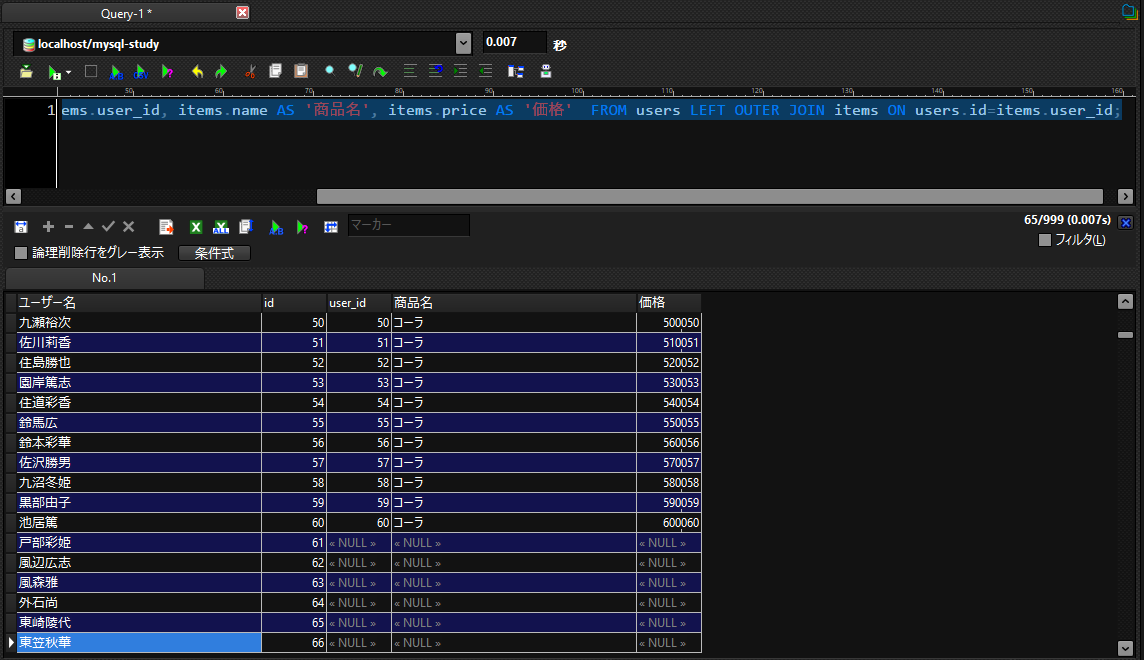Image resolution: width=1144 pixels, height=660 pixels.
Task: Click the 価格 column header
Action: tap(669, 303)
